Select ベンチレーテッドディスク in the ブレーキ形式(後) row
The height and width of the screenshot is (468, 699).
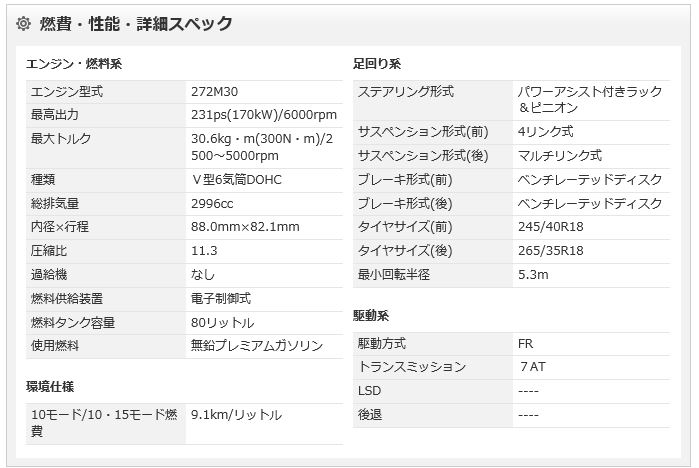tap(590, 204)
